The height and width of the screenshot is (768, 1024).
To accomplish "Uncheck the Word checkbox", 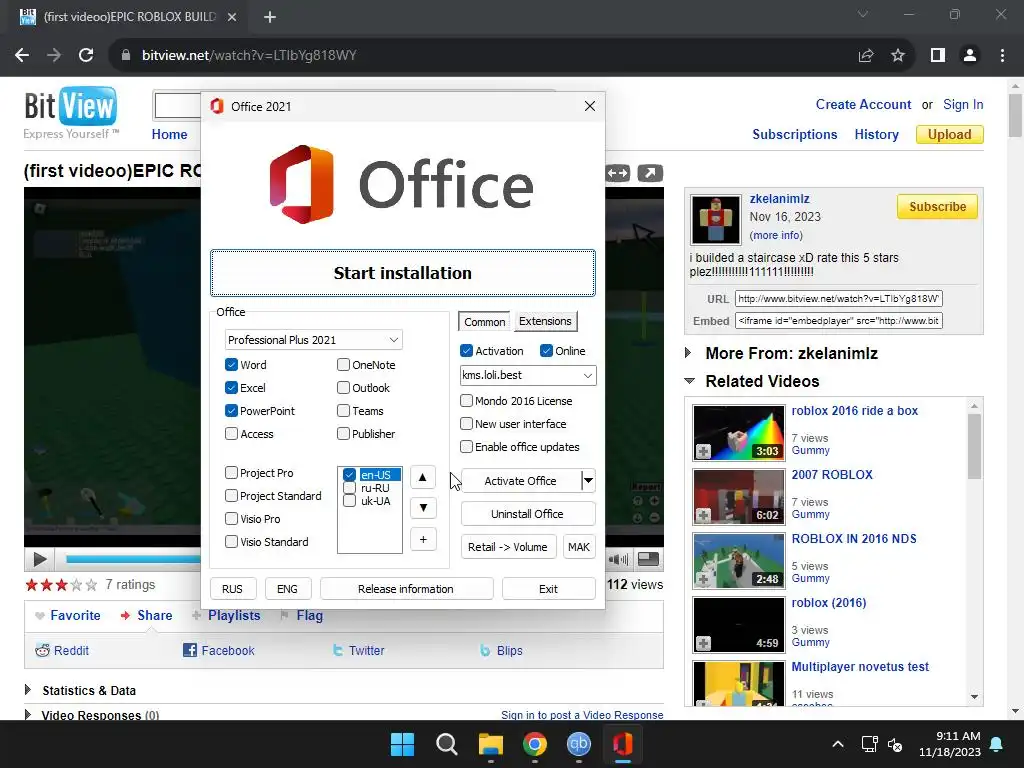I will click(x=231, y=364).
